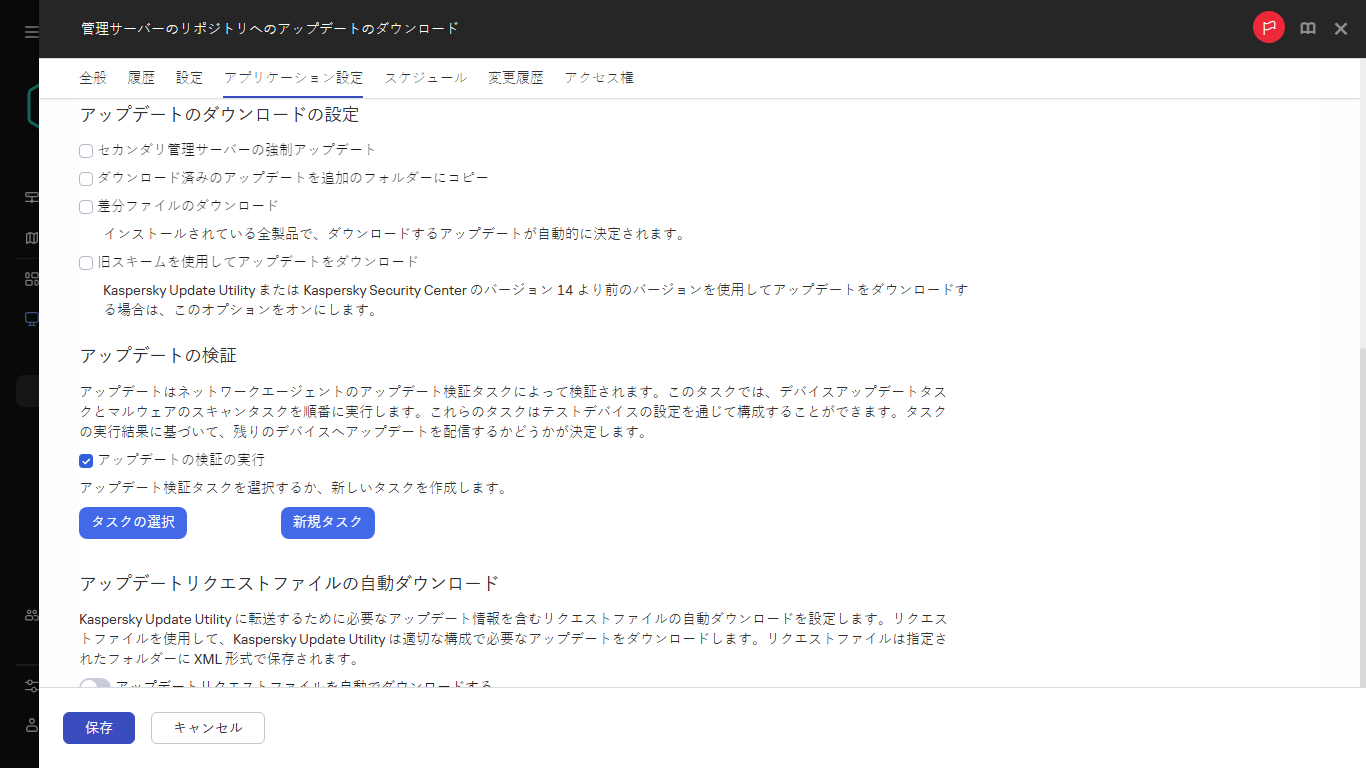Open the discovery & deployment sidebar icon
This screenshot has width=1366, height=768.
click(30, 198)
